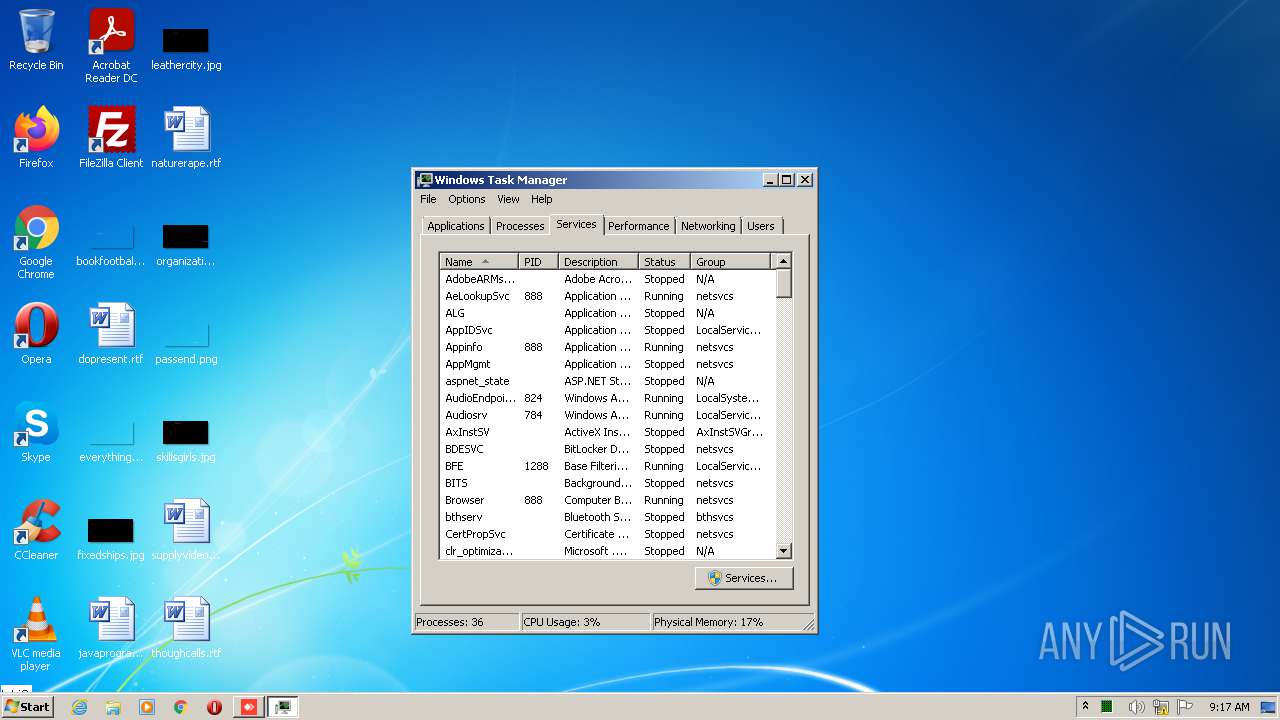1280x720 pixels.
Task: Open Windows Explorer from the taskbar
Action: click(113, 707)
